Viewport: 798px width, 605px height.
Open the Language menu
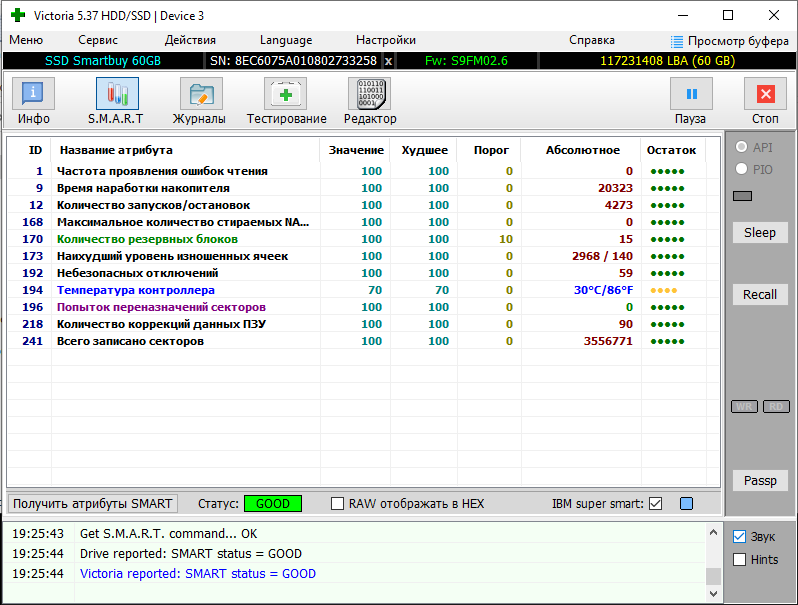(286, 40)
